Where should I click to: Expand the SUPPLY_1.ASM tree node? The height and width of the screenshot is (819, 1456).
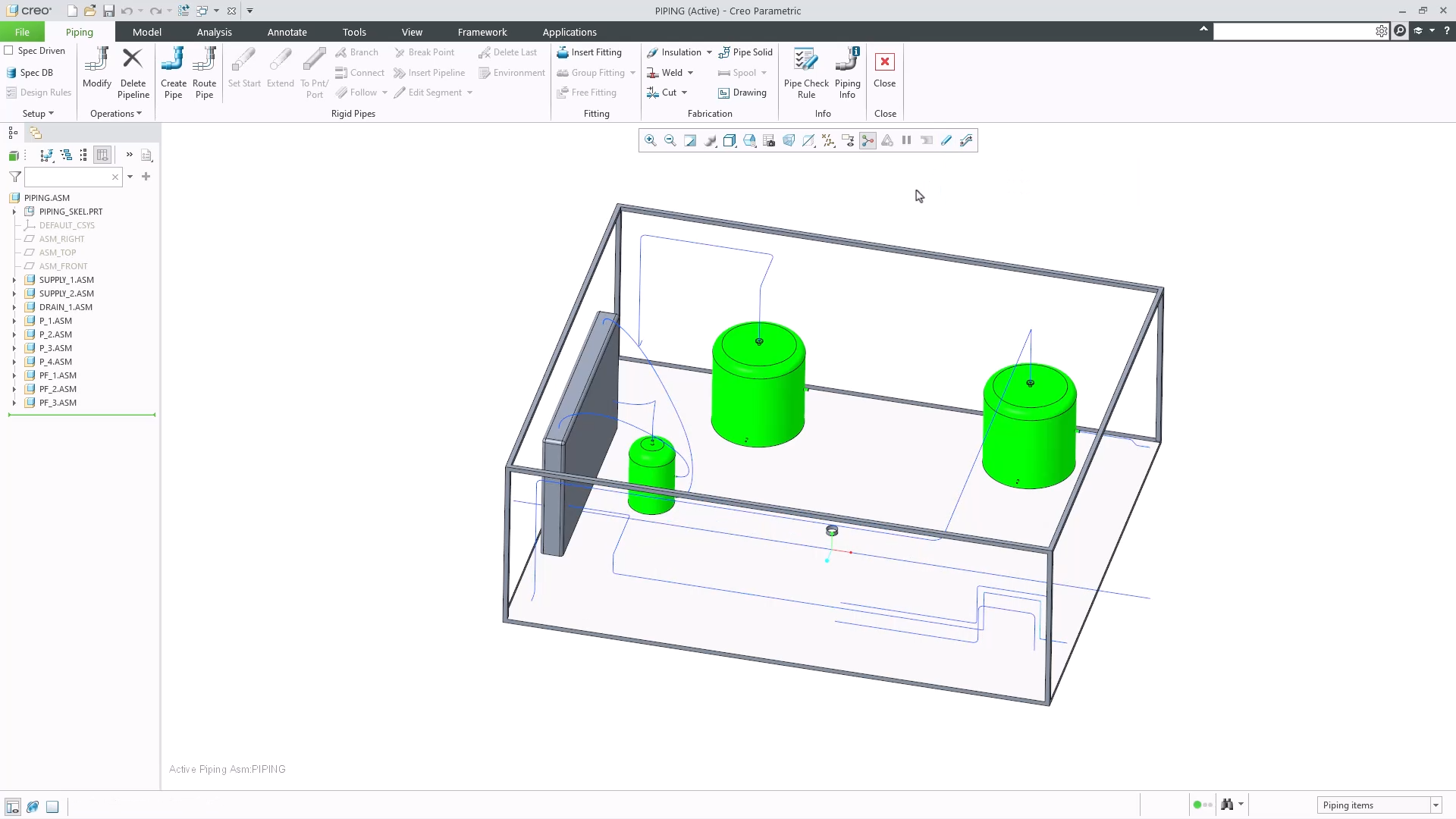click(x=14, y=280)
